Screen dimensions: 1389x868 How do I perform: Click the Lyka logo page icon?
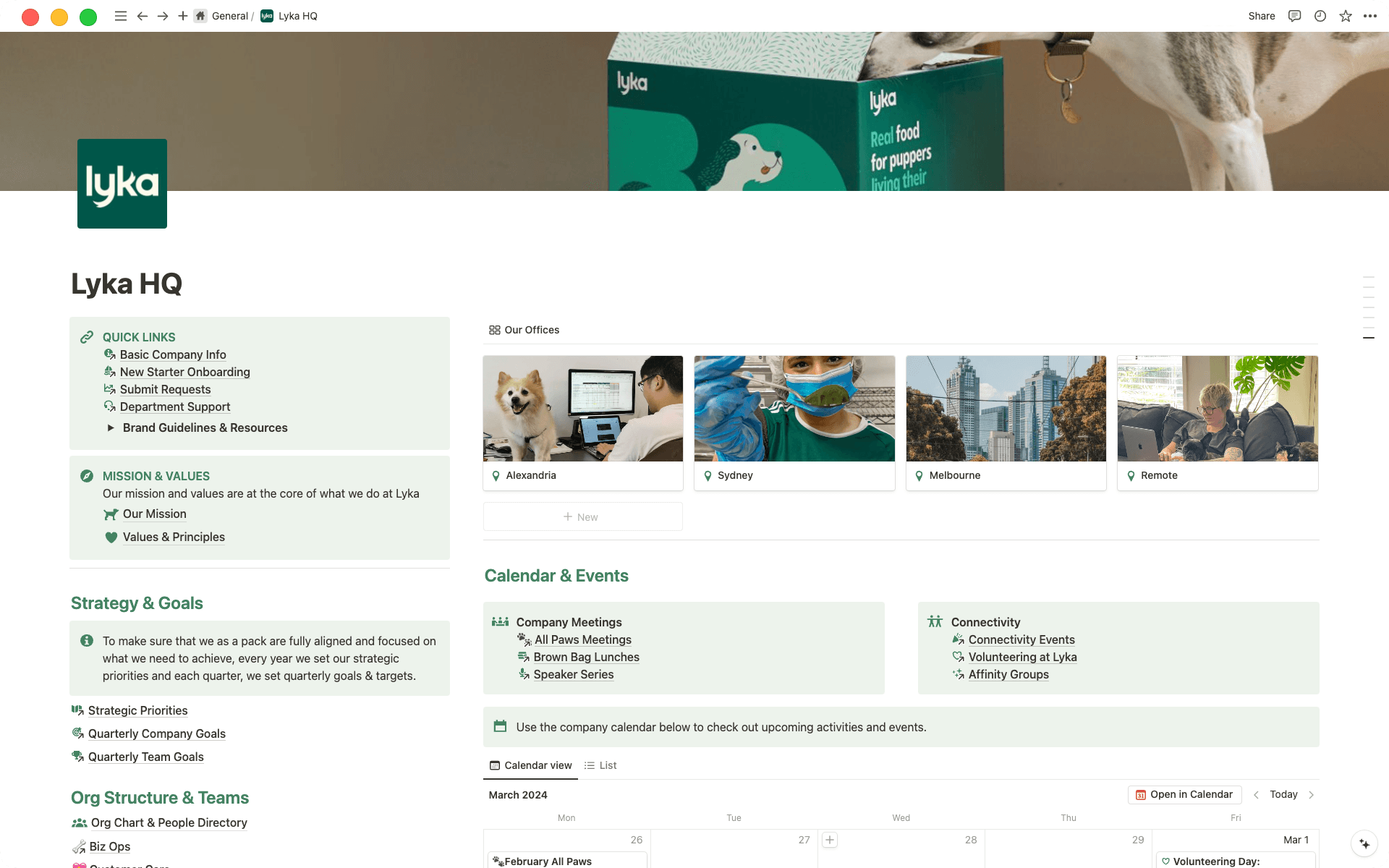(122, 184)
